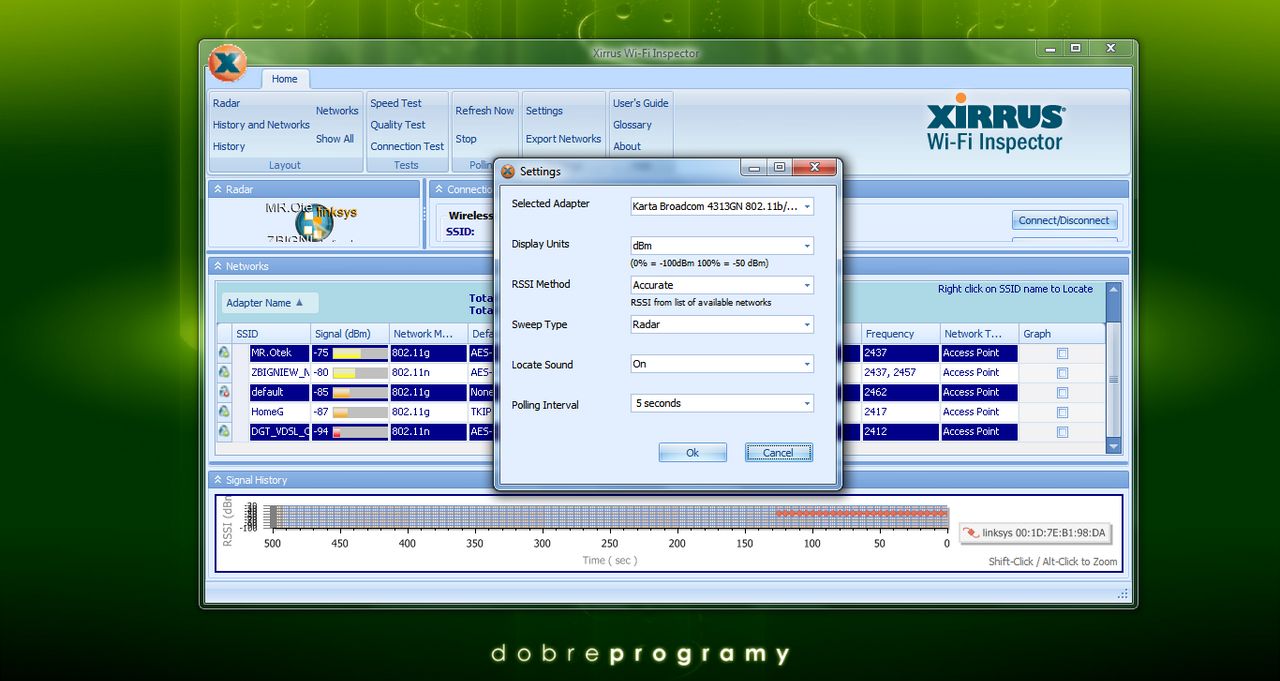Click the DGT_VDSL signal strength bar
The image size is (1280, 681).
pyautogui.click(x=360, y=432)
